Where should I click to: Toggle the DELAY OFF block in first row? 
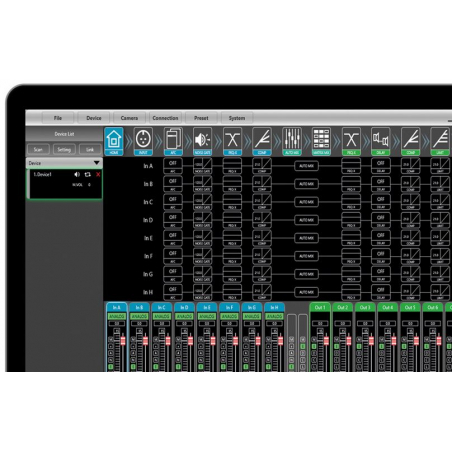point(381,166)
